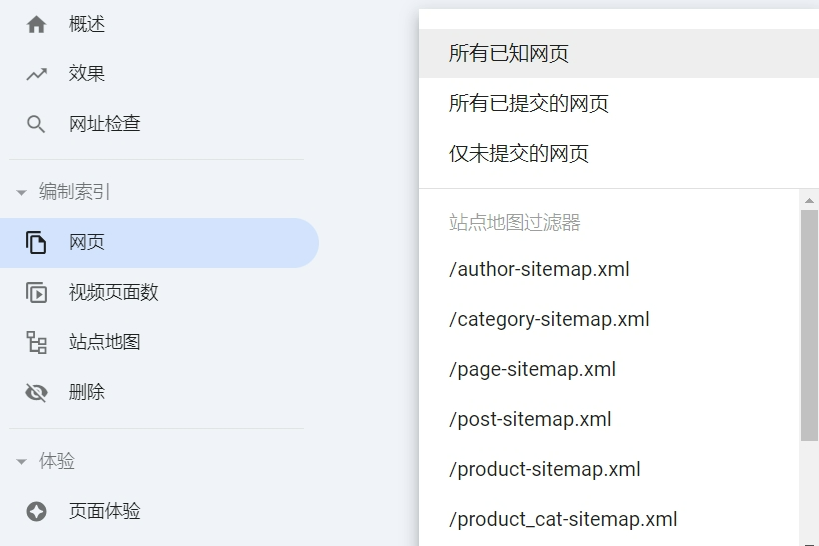Filter by /author-sitemap.xml

pyautogui.click(x=540, y=269)
